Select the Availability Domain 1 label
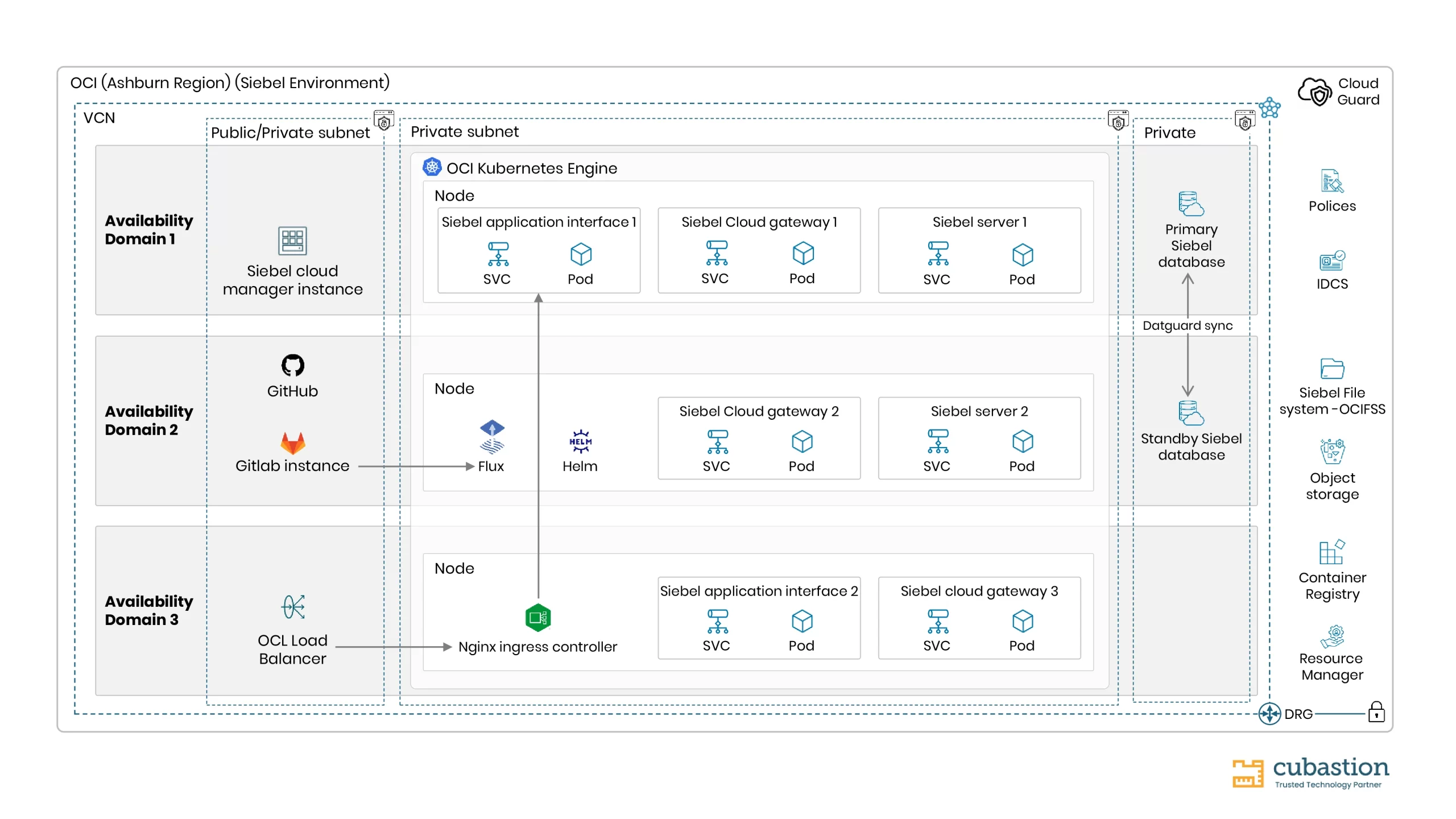Viewport: 1456px width, 819px height. (x=148, y=230)
